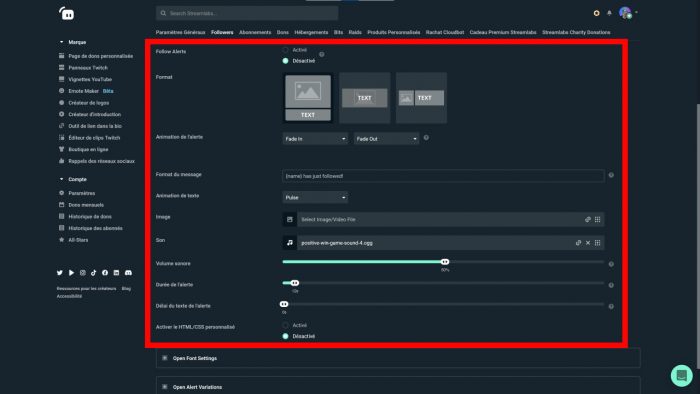Screen dimensions: 700x394
Task: Open Page de dons personnalisée
Action: (x=100, y=56)
